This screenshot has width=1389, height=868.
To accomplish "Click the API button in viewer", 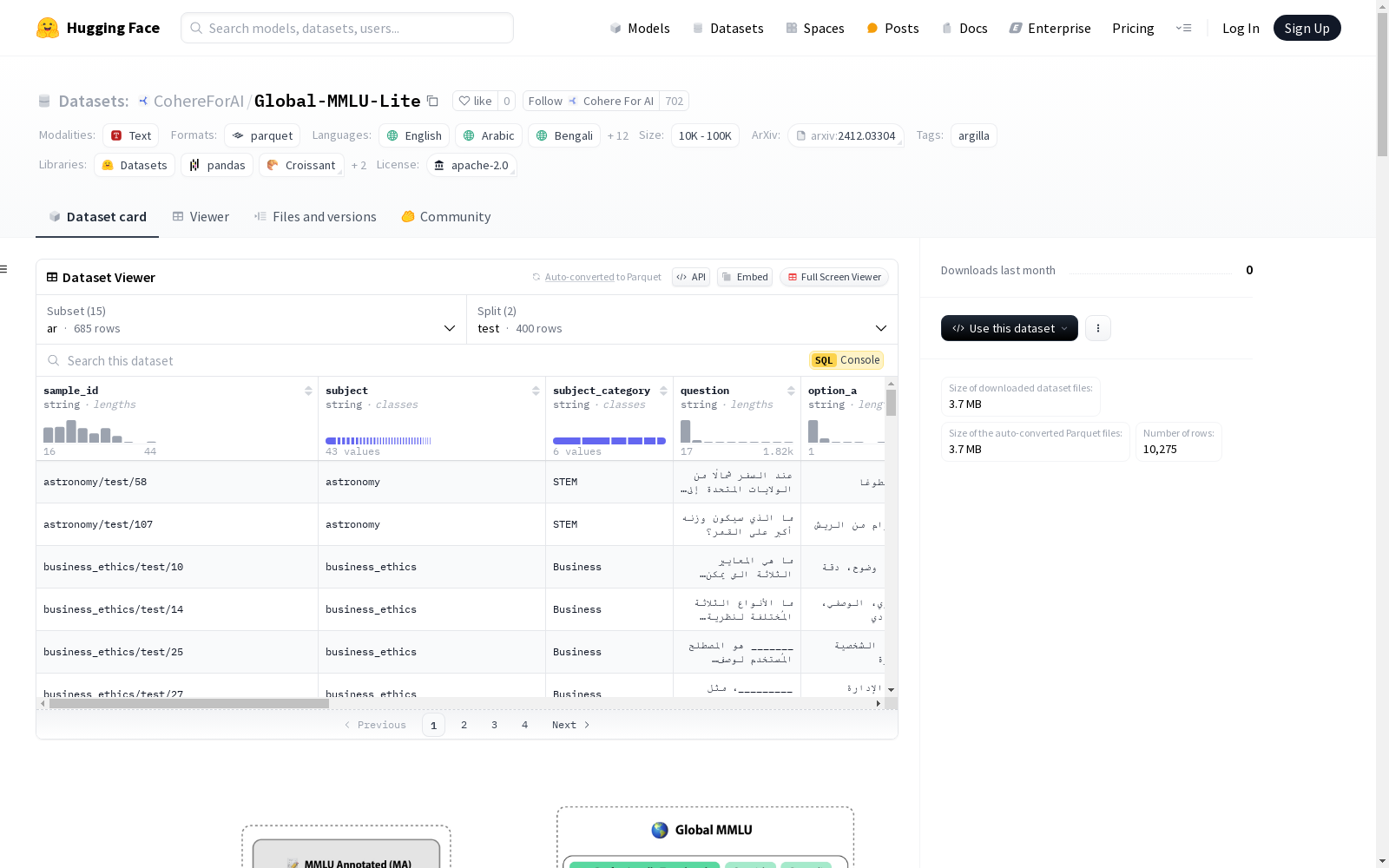I will tap(691, 277).
